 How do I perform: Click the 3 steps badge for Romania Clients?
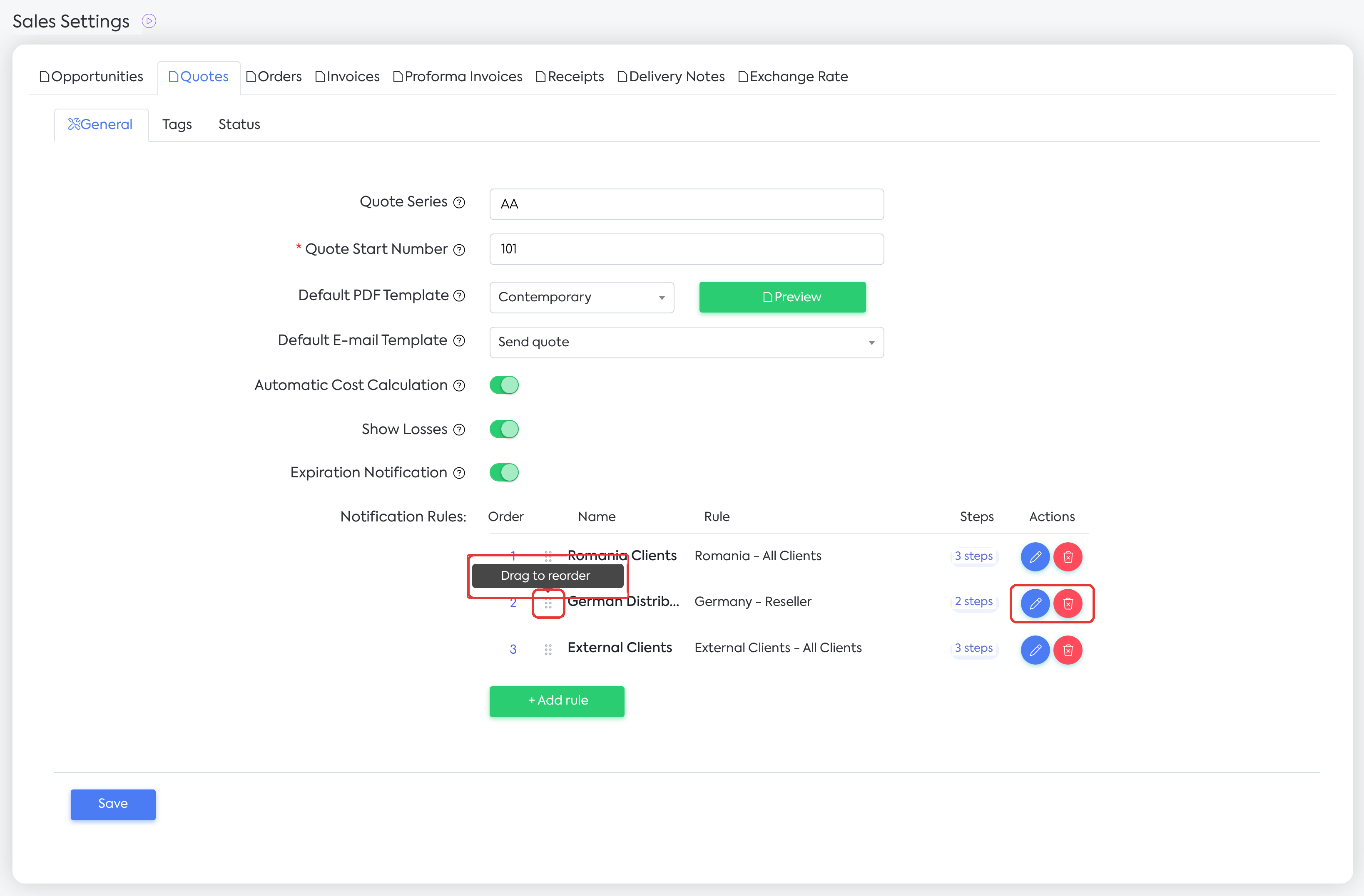point(974,556)
